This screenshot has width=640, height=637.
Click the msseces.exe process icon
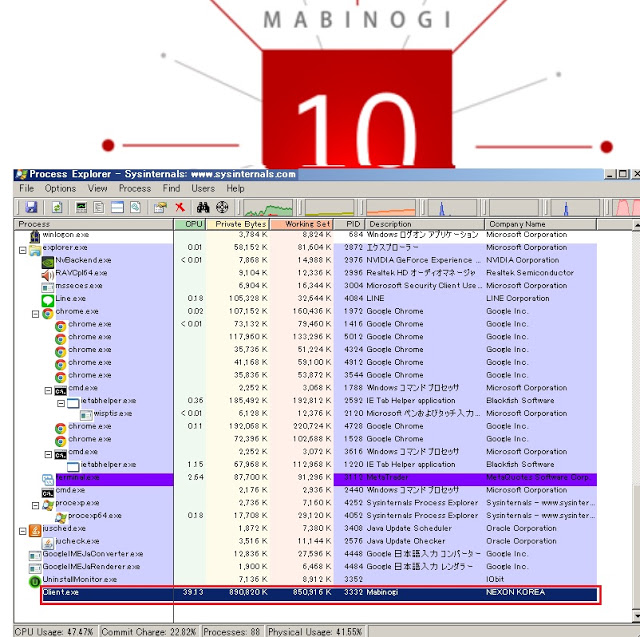pos(48,287)
